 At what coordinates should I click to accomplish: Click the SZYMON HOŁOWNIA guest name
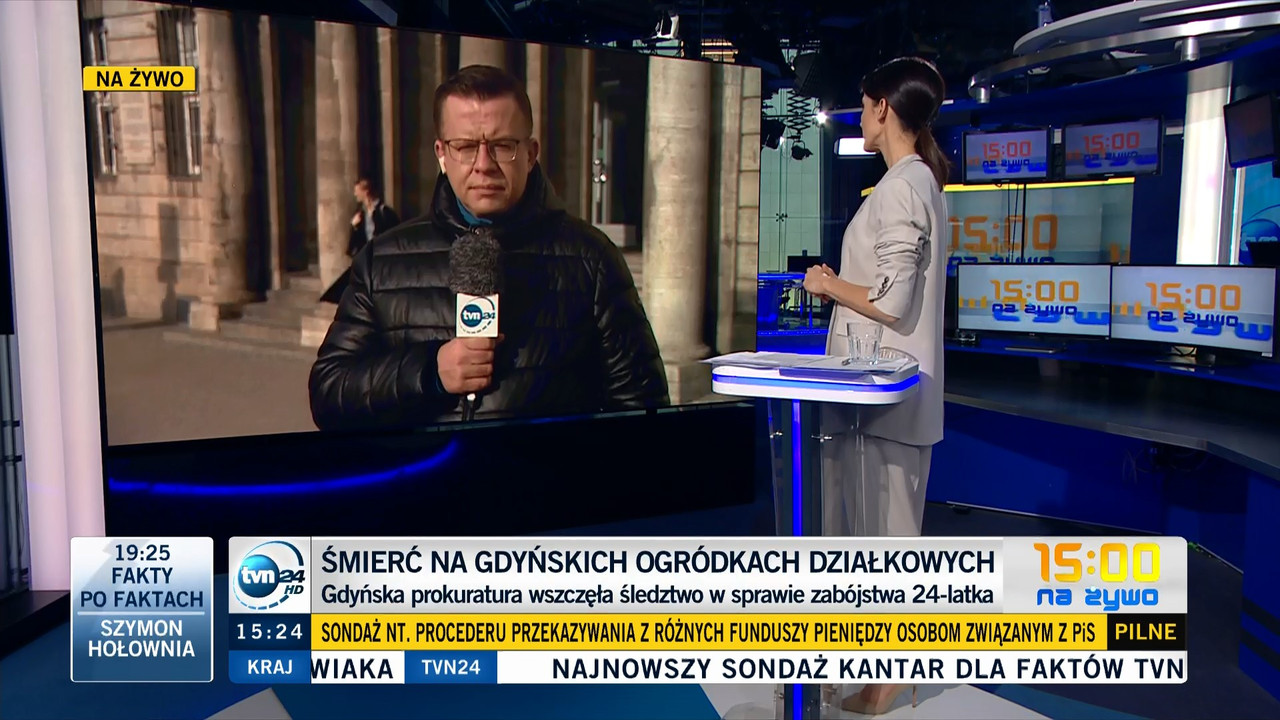pos(142,638)
